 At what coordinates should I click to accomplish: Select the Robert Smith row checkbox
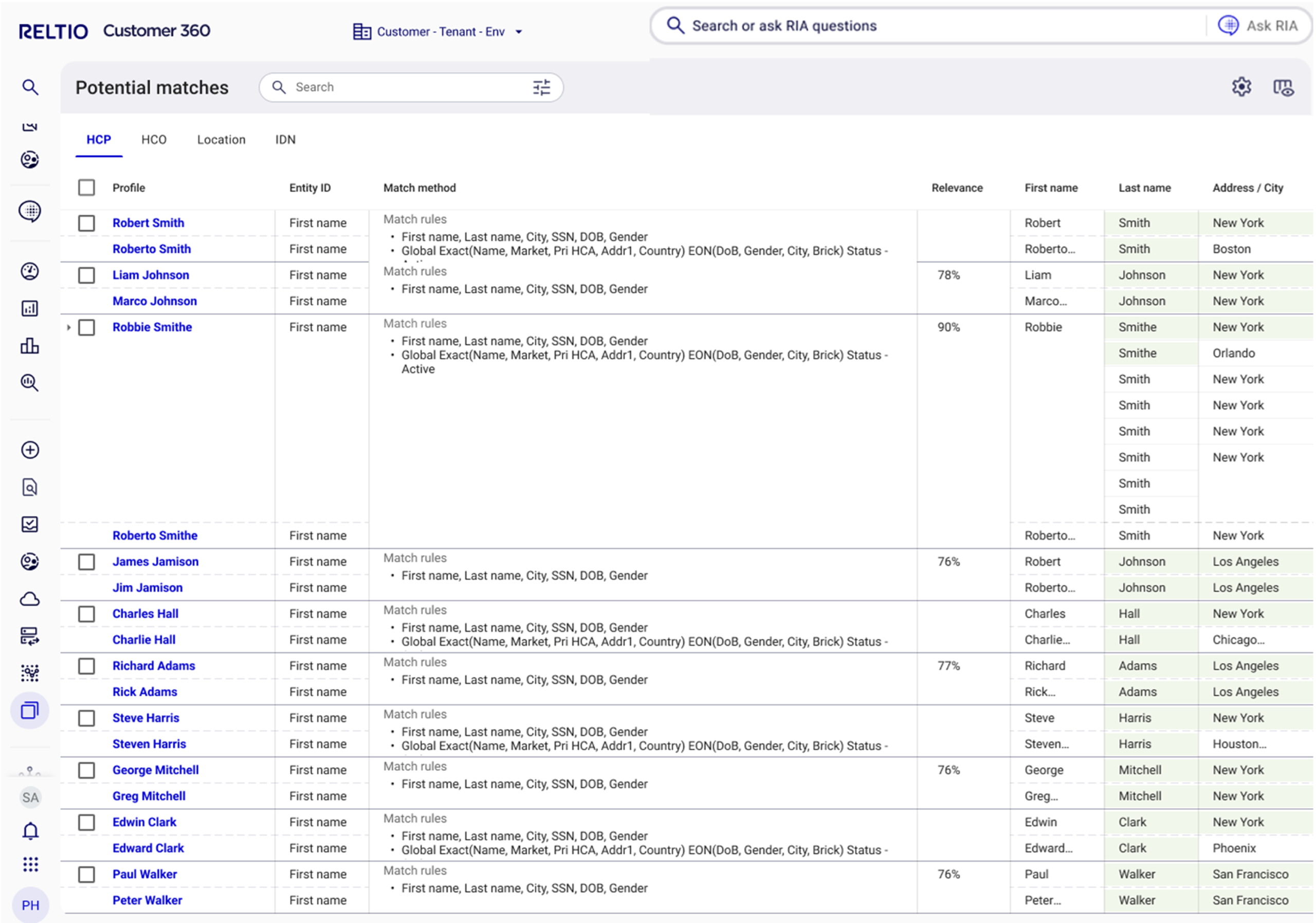click(86, 223)
